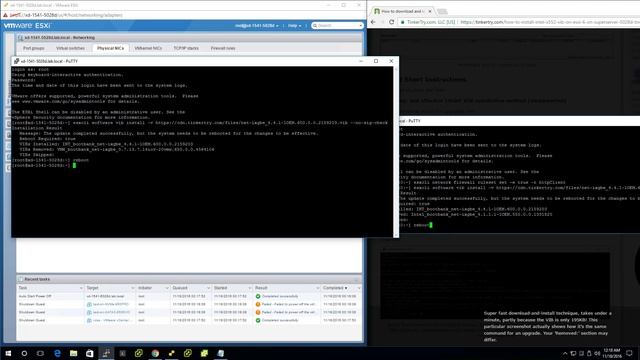
Task: Open a new Chrome tab
Action: pyautogui.click(x=442, y=11)
